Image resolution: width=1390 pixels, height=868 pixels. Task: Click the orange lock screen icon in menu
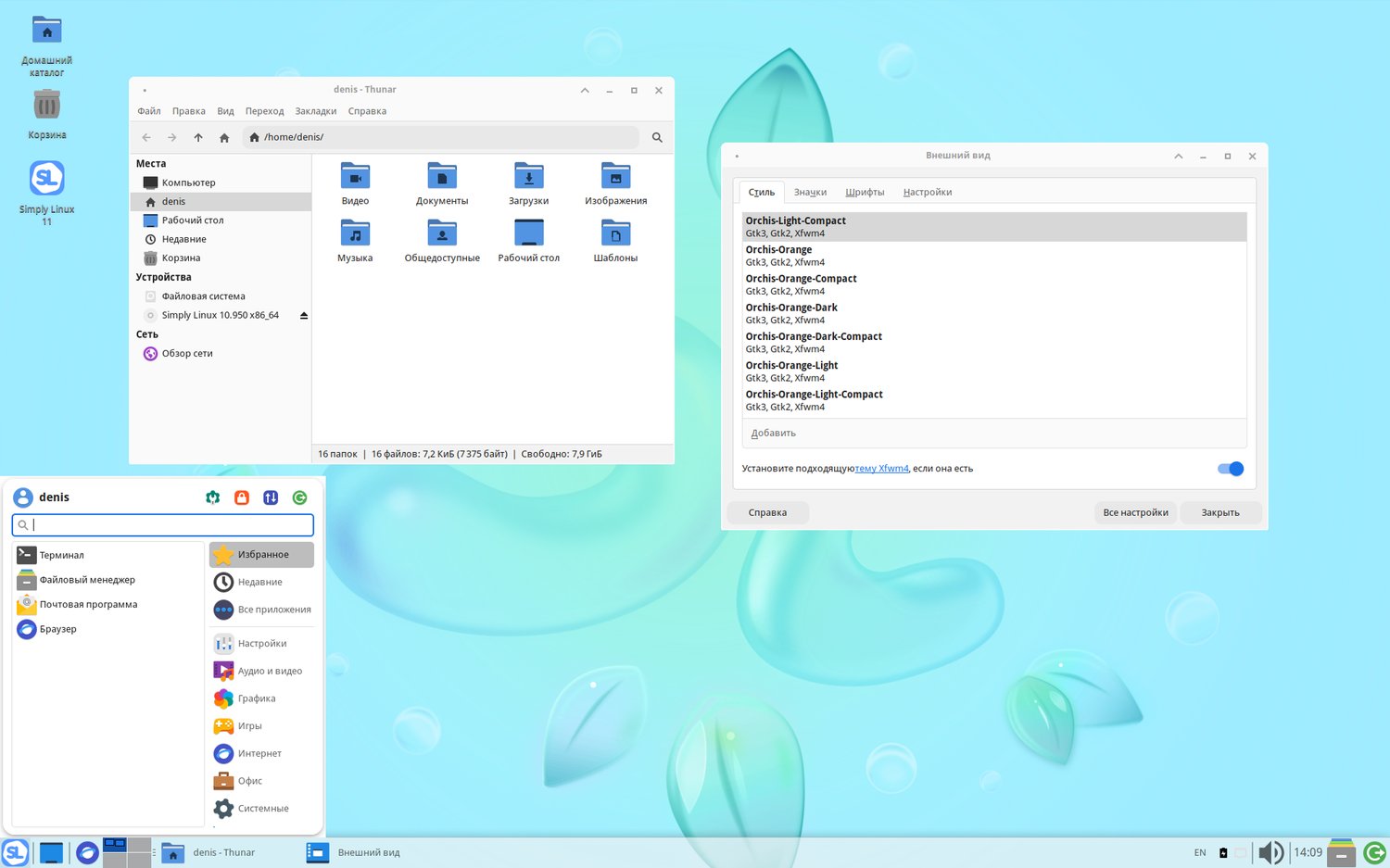(242, 497)
